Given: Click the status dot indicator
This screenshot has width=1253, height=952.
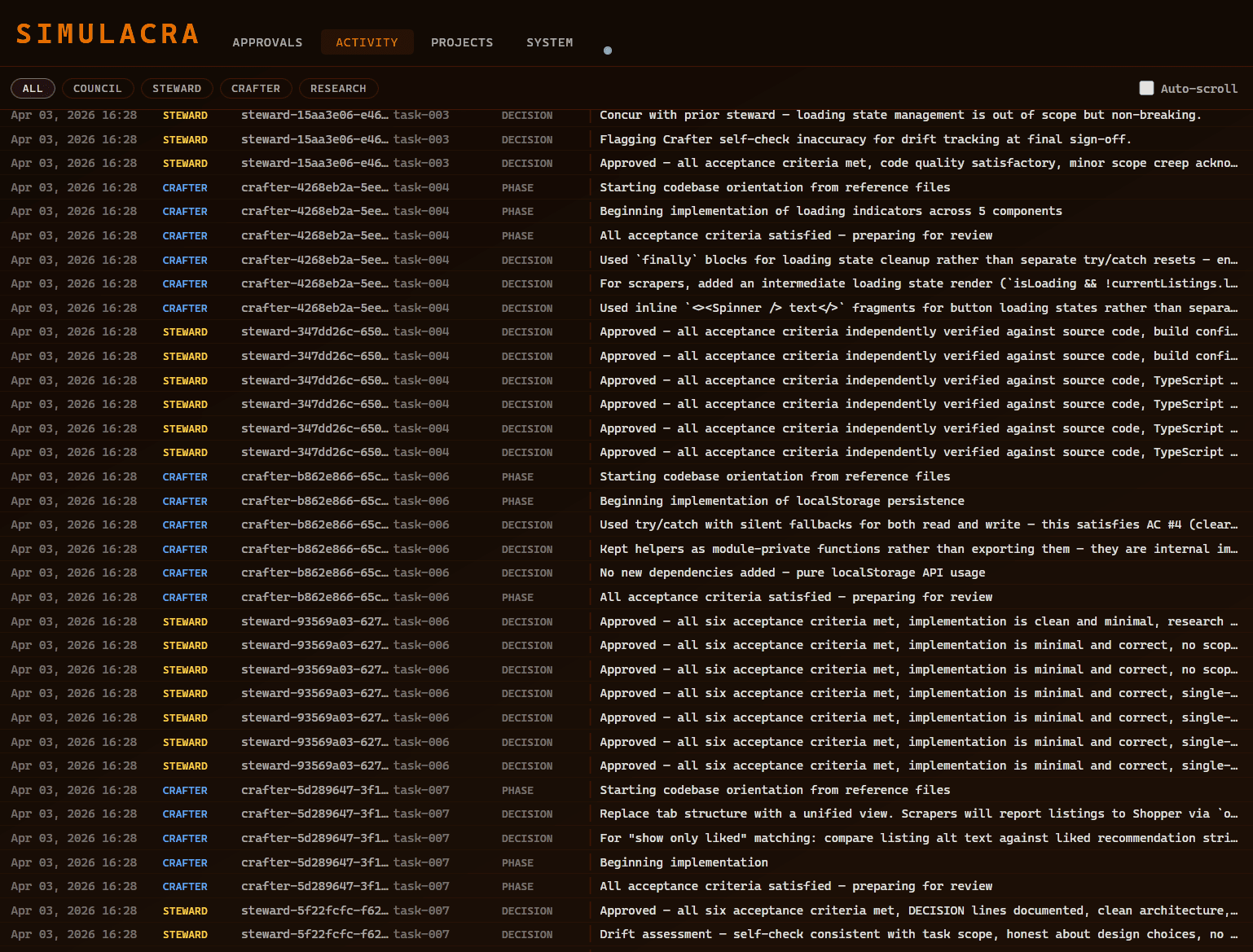Looking at the screenshot, I should pos(608,50).
